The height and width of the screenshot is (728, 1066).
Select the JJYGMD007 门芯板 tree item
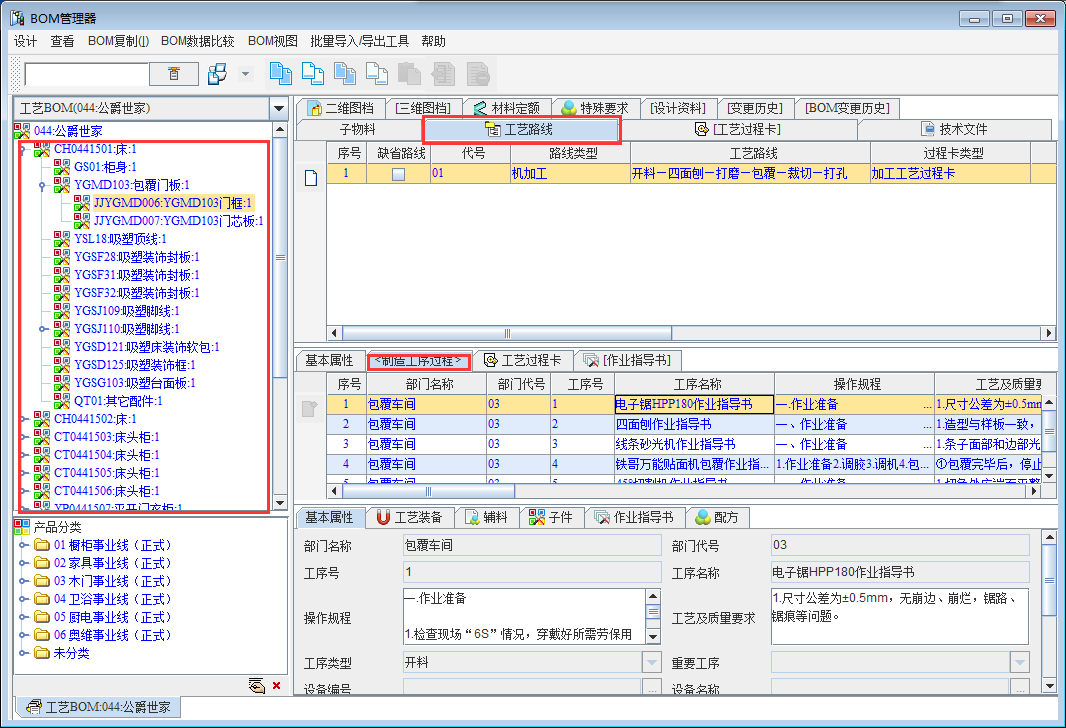click(178, 220)
